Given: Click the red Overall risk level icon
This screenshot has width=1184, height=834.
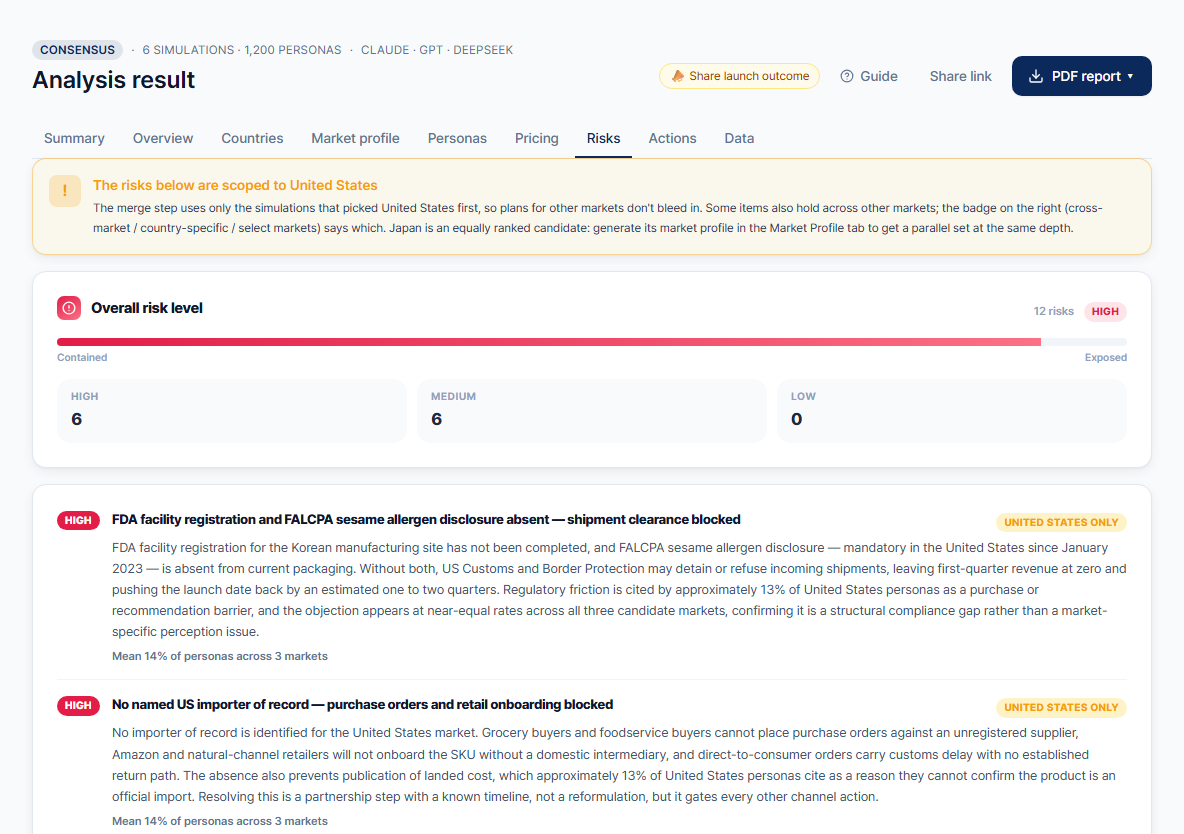Looking at the screenshot, I should [x=69, y=308].
